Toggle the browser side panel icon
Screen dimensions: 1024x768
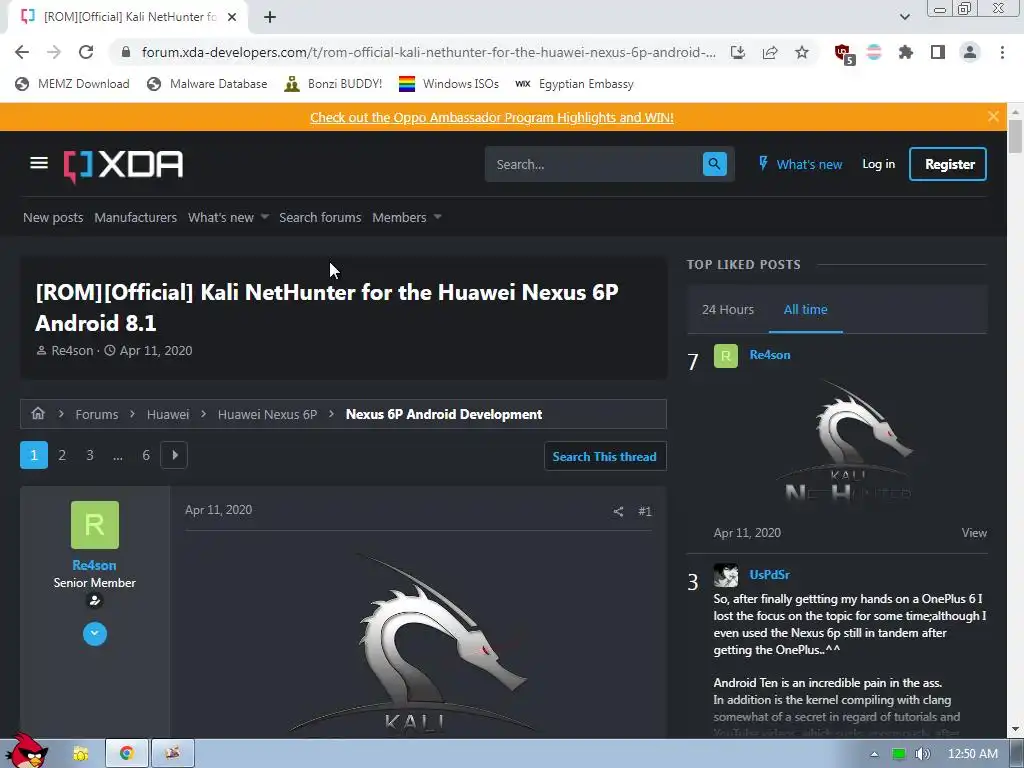(938, 52)
